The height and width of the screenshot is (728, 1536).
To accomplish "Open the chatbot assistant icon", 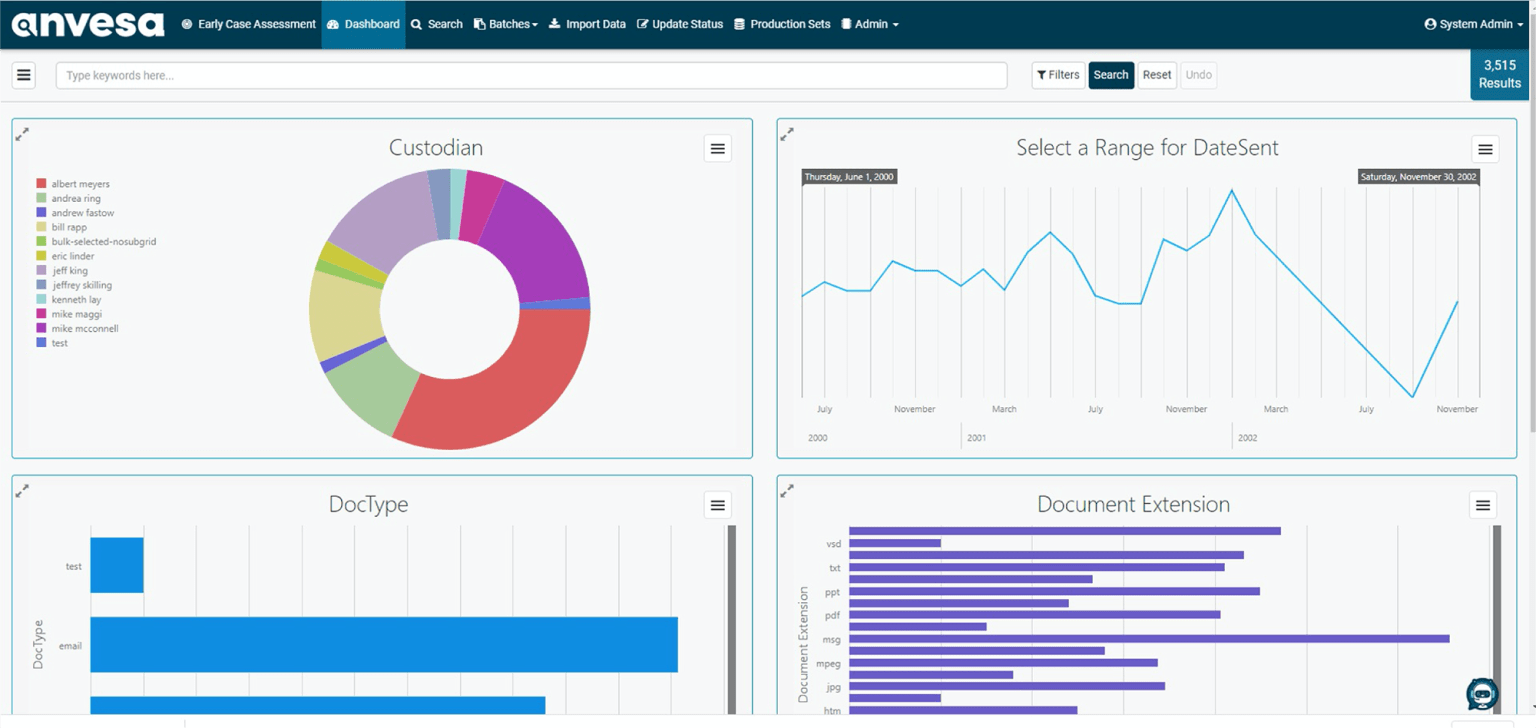I will pyautogui.click(x=1481, y=693).
